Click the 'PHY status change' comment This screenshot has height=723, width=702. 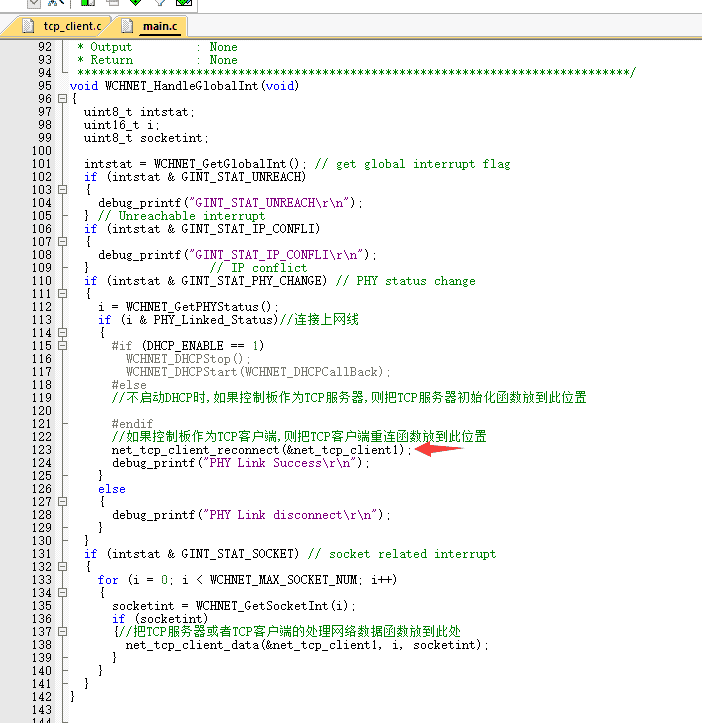point(405,281)
